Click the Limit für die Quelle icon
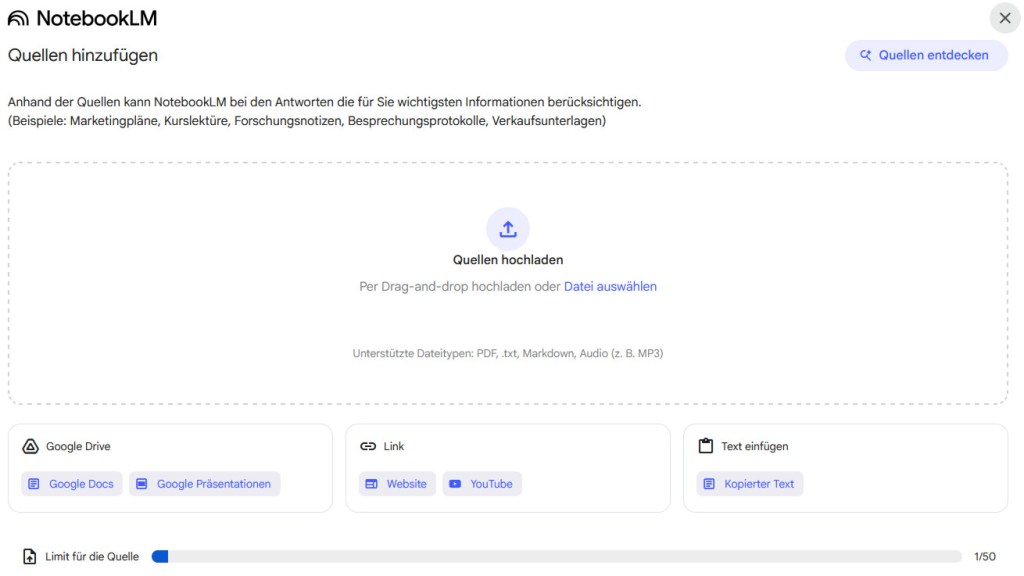 (x=30, y=556)
